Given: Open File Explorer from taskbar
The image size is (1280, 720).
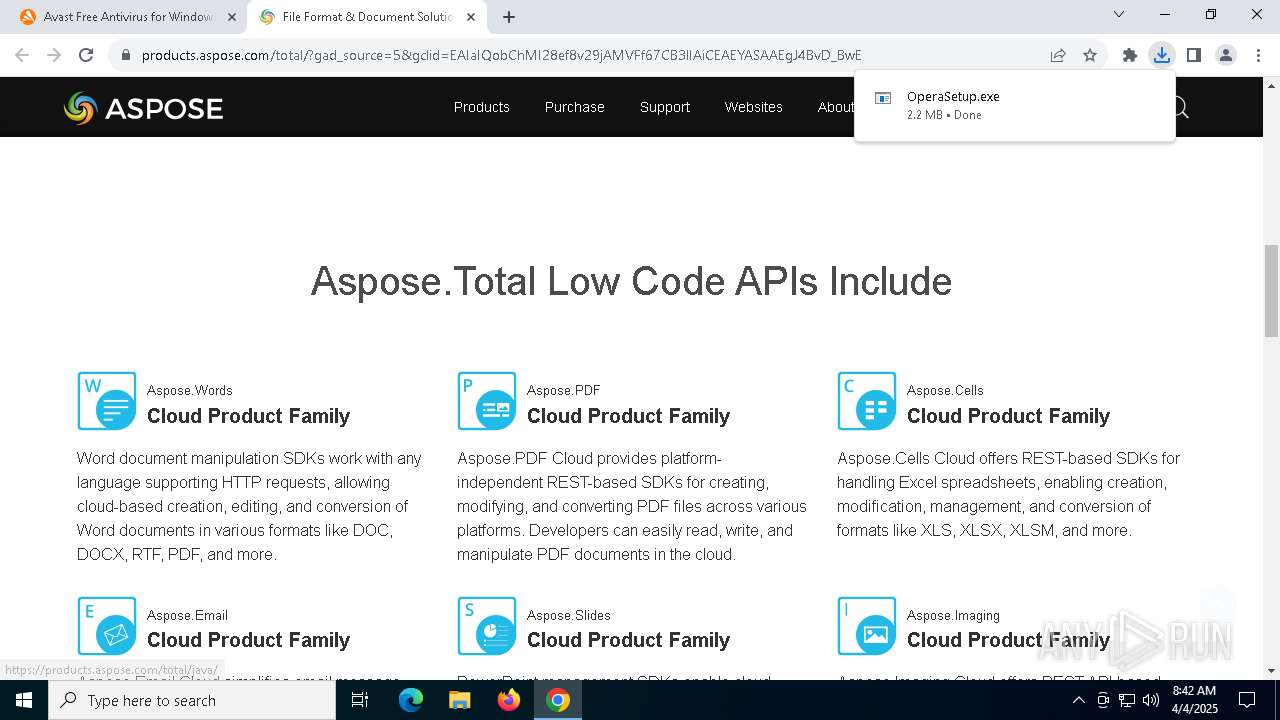Looking at the screenshot, I should coord(460,700).
